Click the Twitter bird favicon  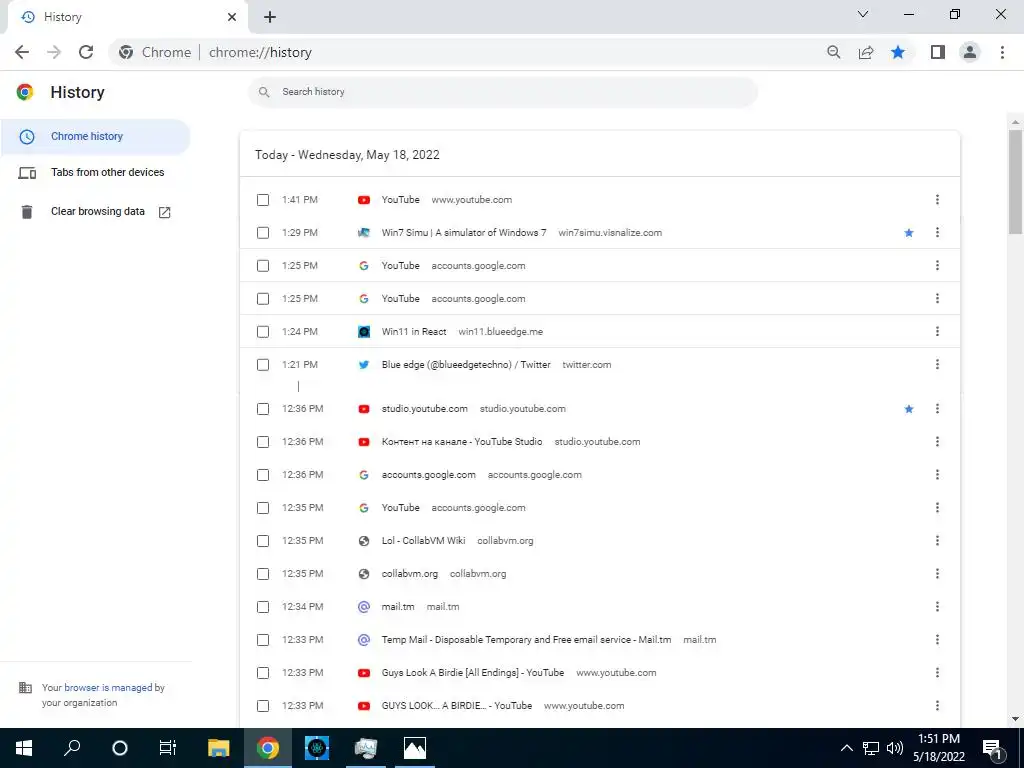364,365
